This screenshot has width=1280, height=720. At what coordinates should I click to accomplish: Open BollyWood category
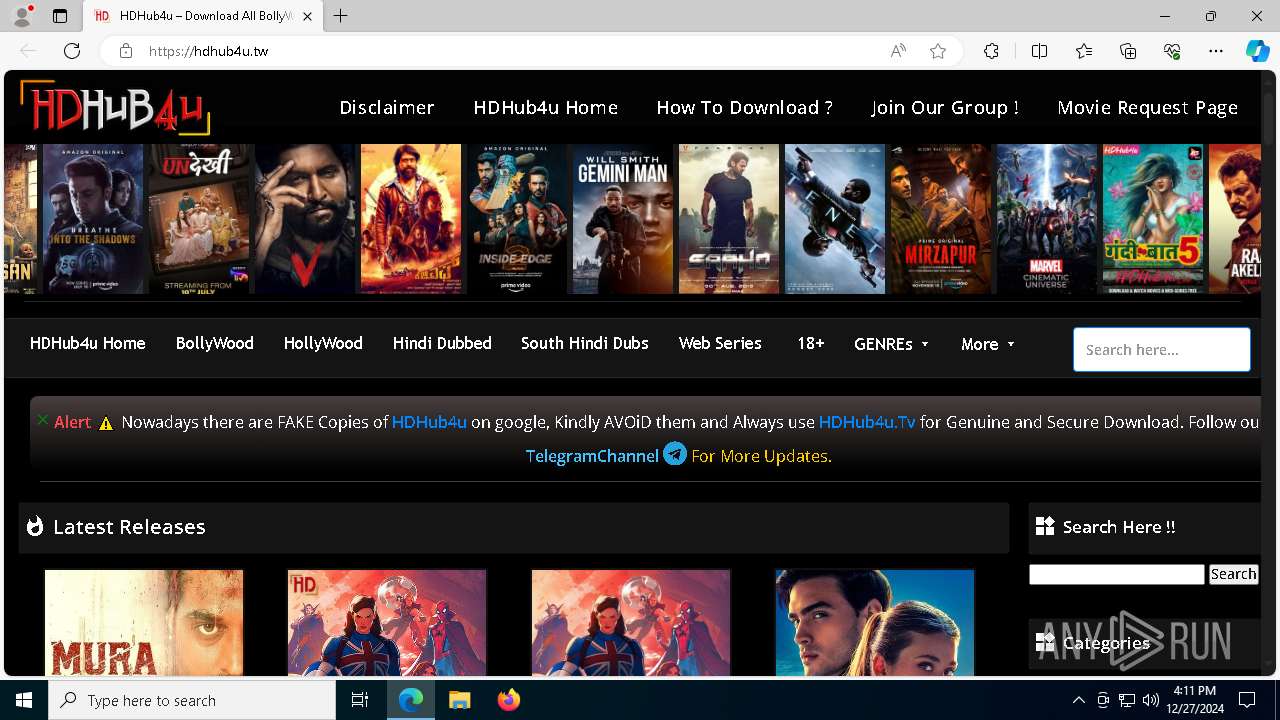(x=215, y=343)
